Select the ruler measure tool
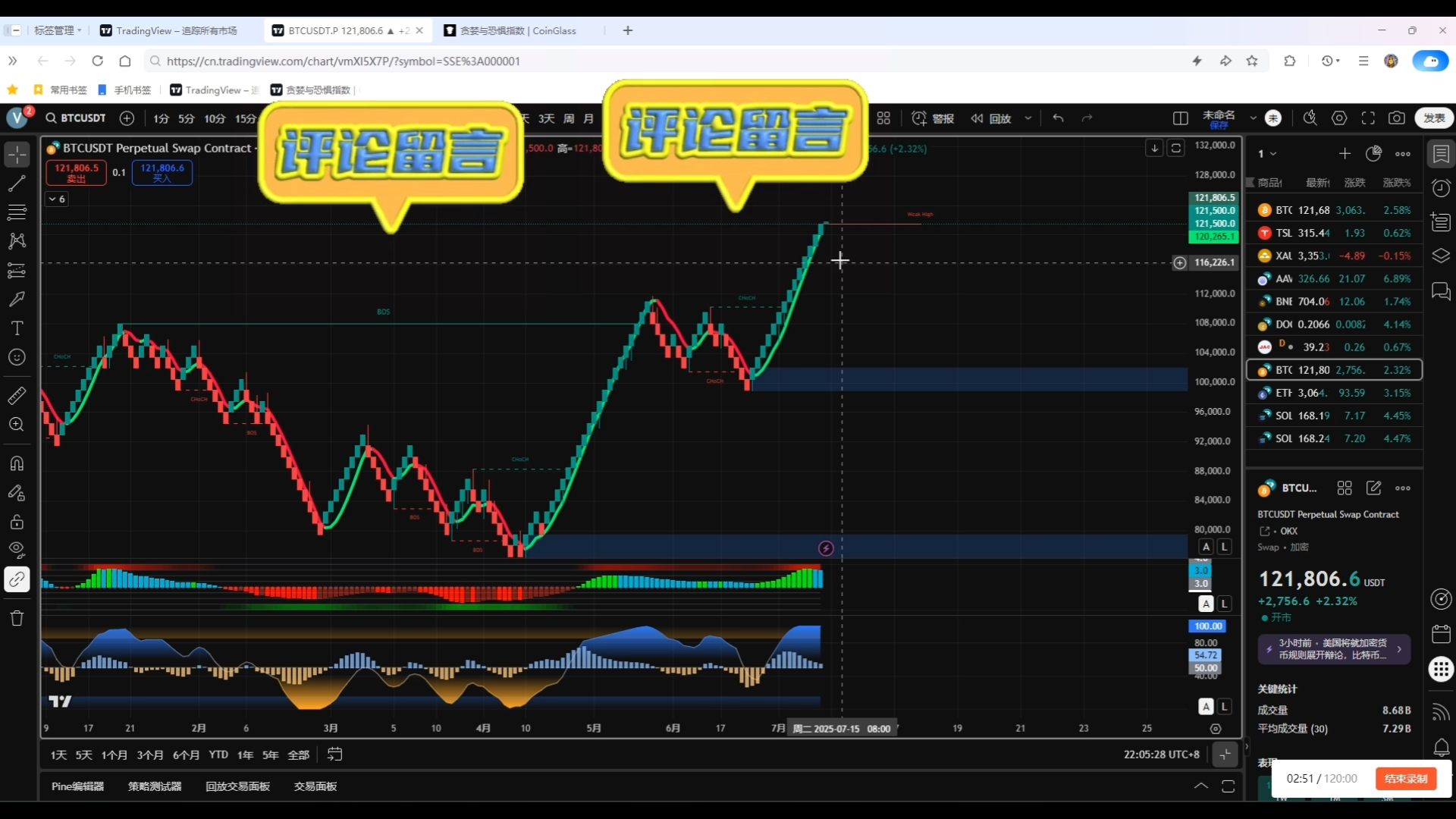Image resolution: width=1456 pixels, height=819 pixels. pyautogui.click(x=17, y=395)
